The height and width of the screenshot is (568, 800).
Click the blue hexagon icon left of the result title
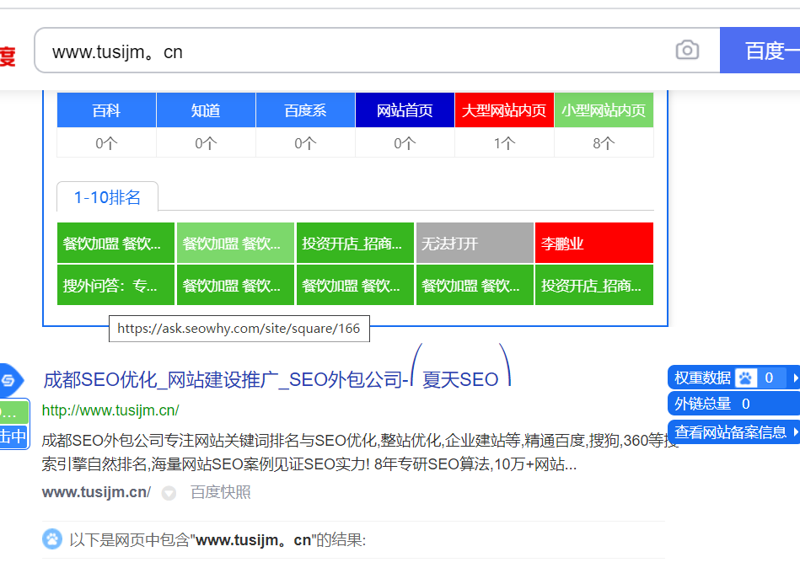(8, 380)
